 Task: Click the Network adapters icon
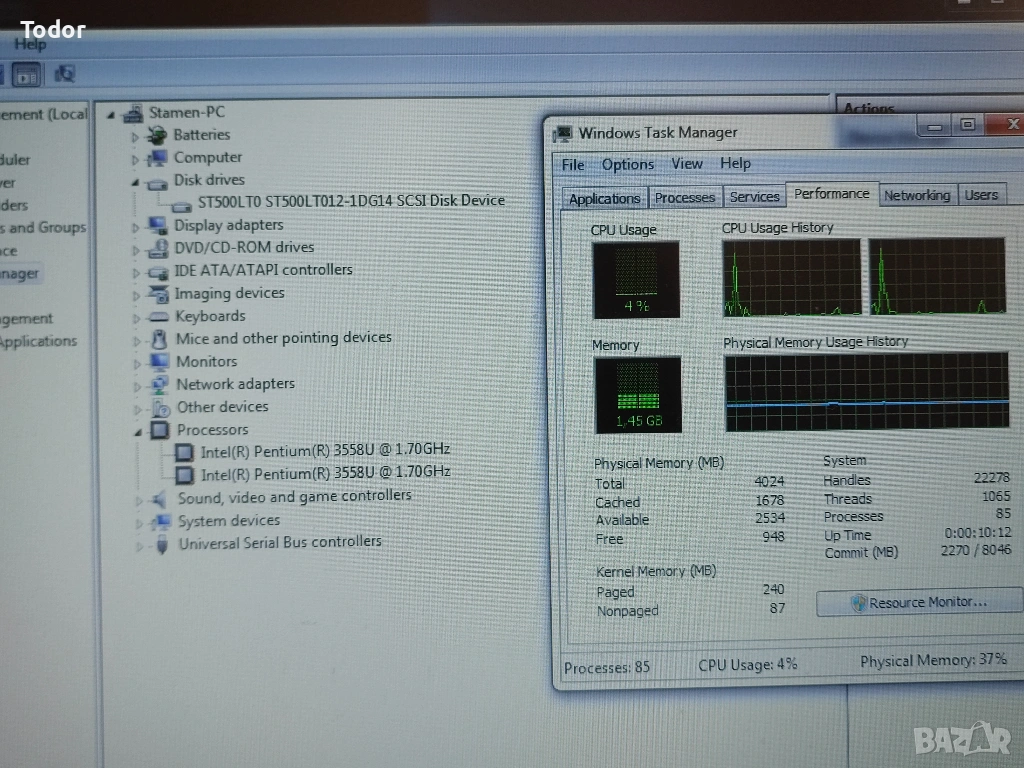point(159,385)
